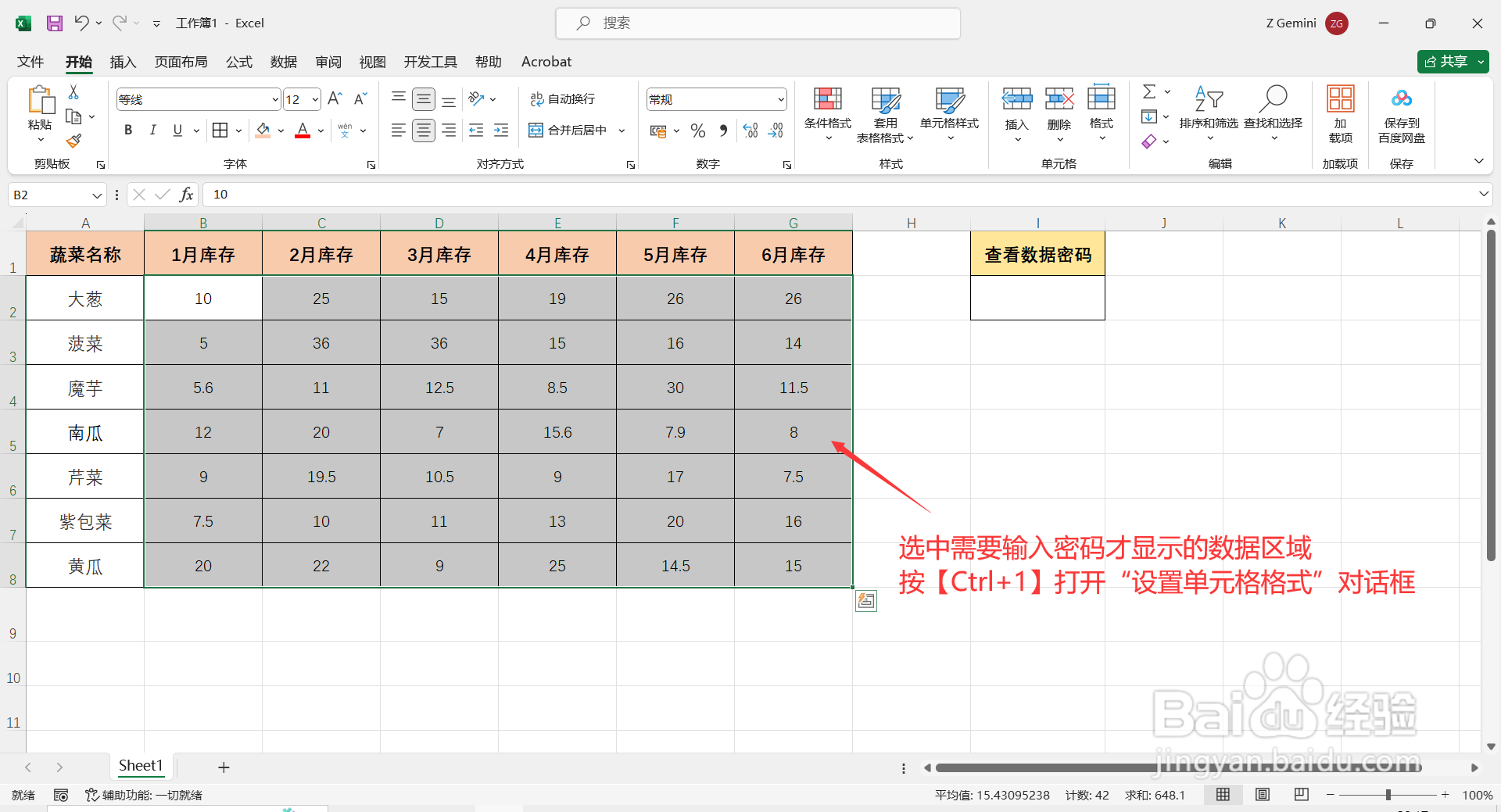The height and width of the screenshot is (812, 1501).
Task: Increase font size with large A icon
Action: (335, 98)
